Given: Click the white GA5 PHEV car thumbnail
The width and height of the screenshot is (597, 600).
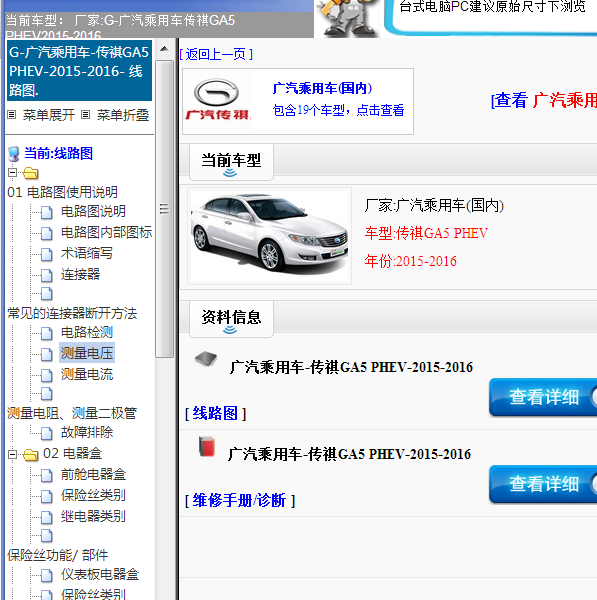Looking at the screenshot, I should click(x=269, y=236).
